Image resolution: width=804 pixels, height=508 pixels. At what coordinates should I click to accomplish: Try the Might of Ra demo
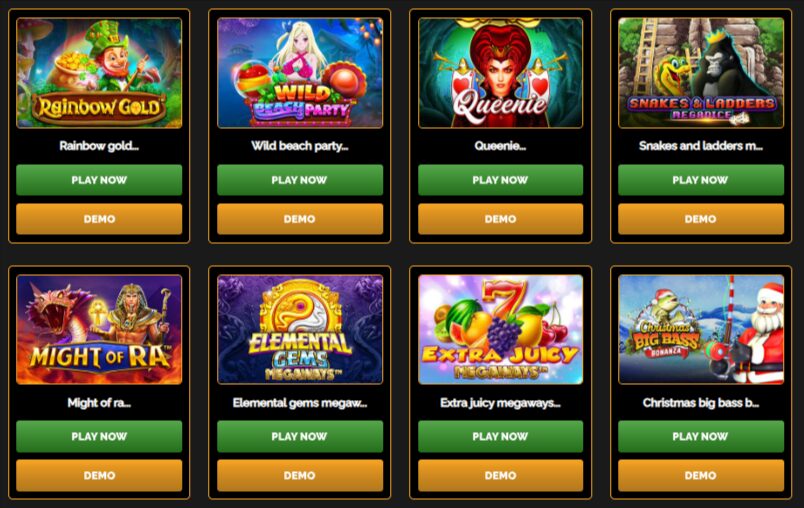click(99, 475)
